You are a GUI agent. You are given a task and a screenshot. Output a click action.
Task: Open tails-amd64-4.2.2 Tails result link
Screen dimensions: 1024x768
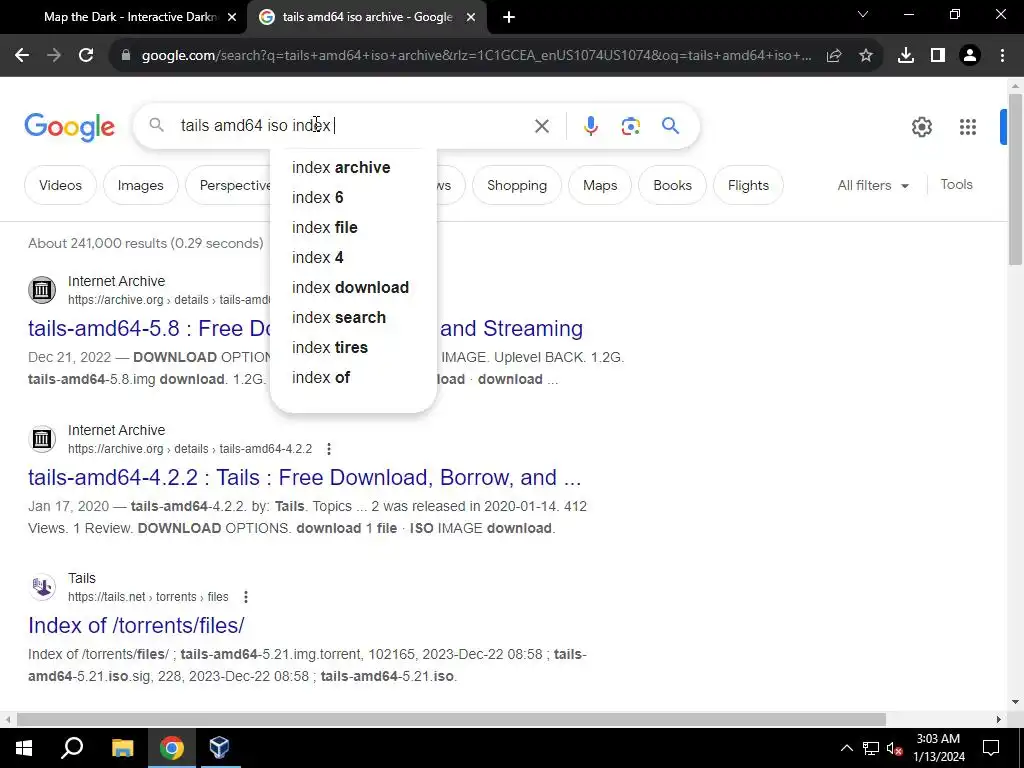pos(304,477)
